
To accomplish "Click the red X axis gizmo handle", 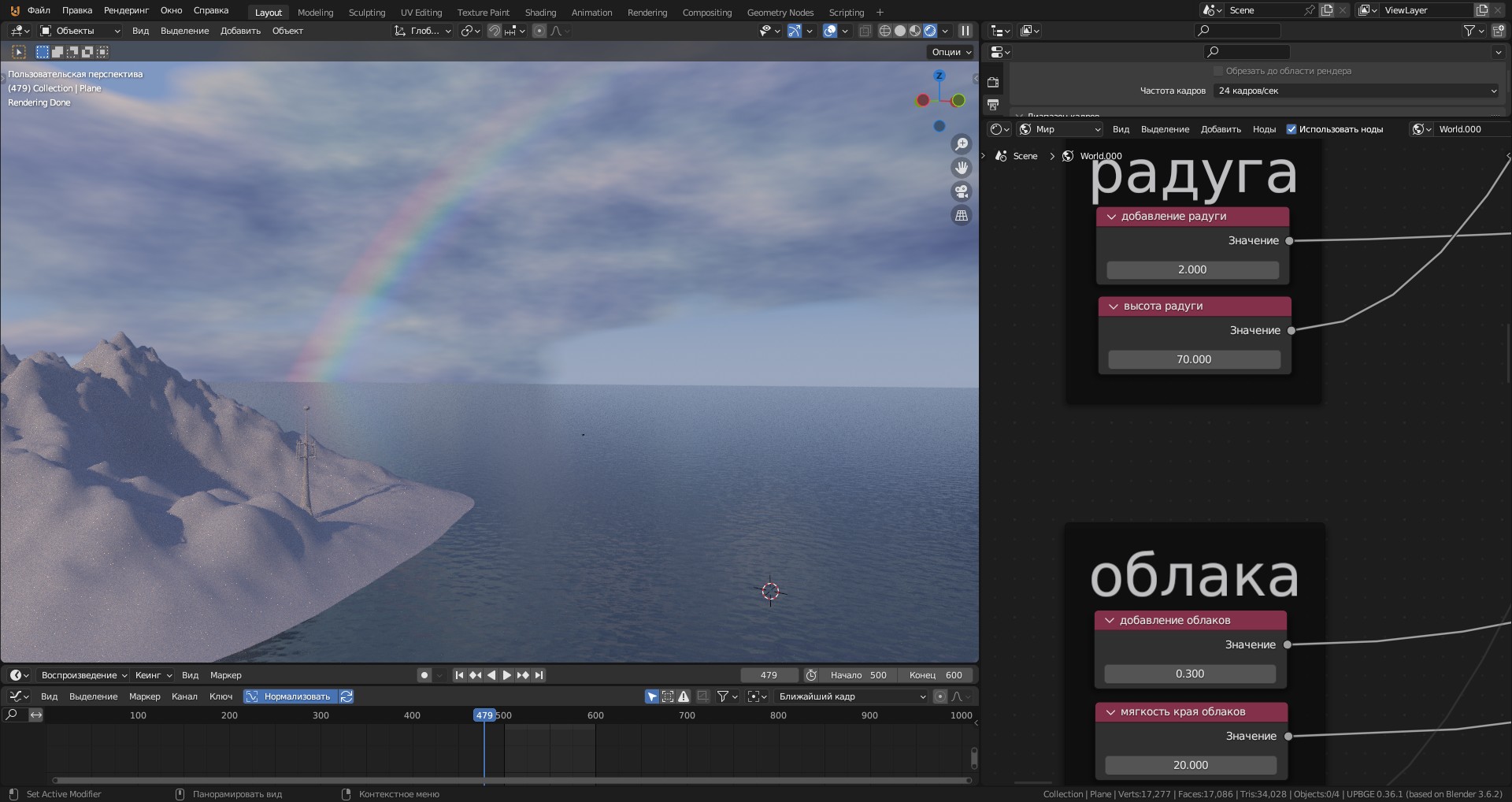I will (x=922, y=100).
